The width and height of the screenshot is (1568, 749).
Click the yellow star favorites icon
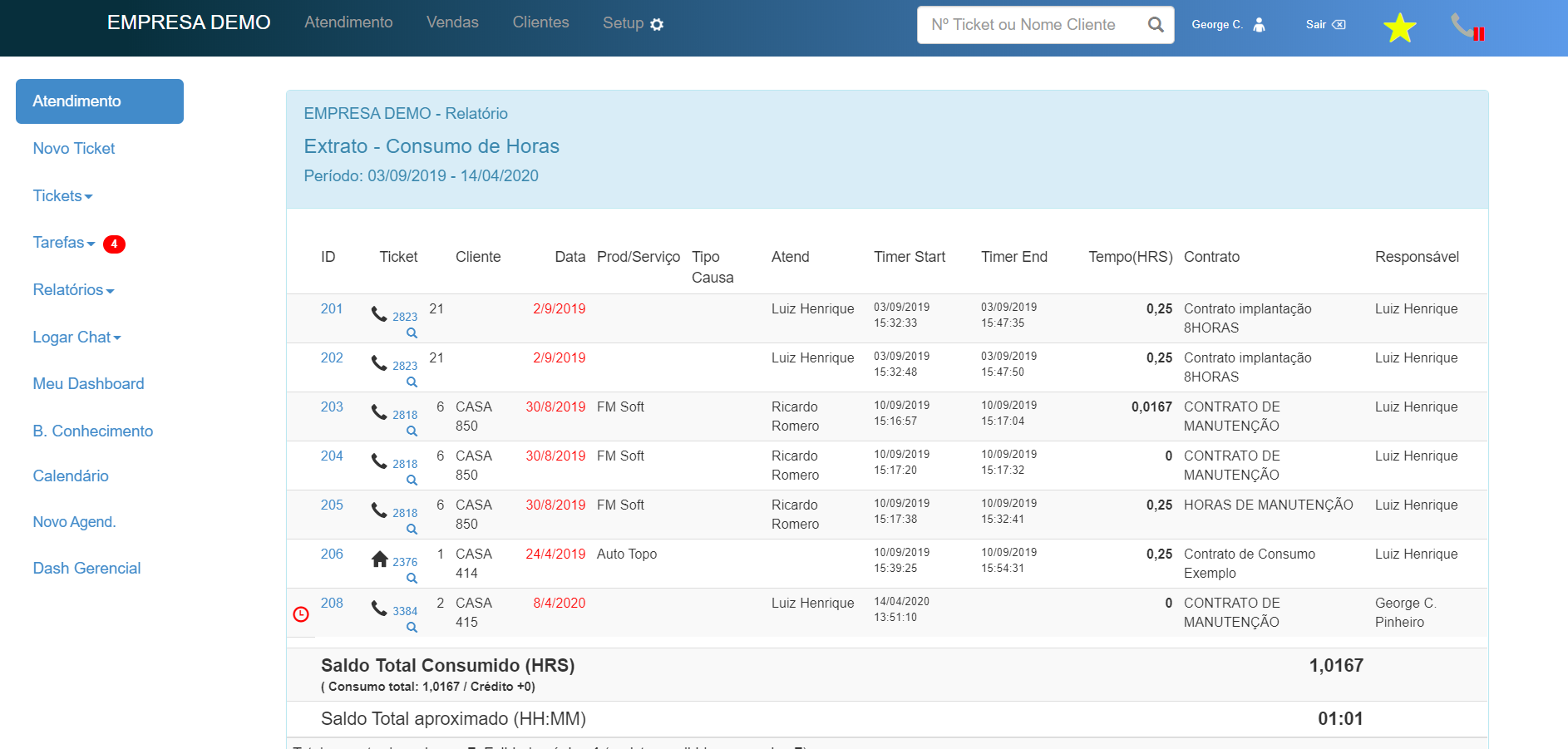coord(1399,28)
